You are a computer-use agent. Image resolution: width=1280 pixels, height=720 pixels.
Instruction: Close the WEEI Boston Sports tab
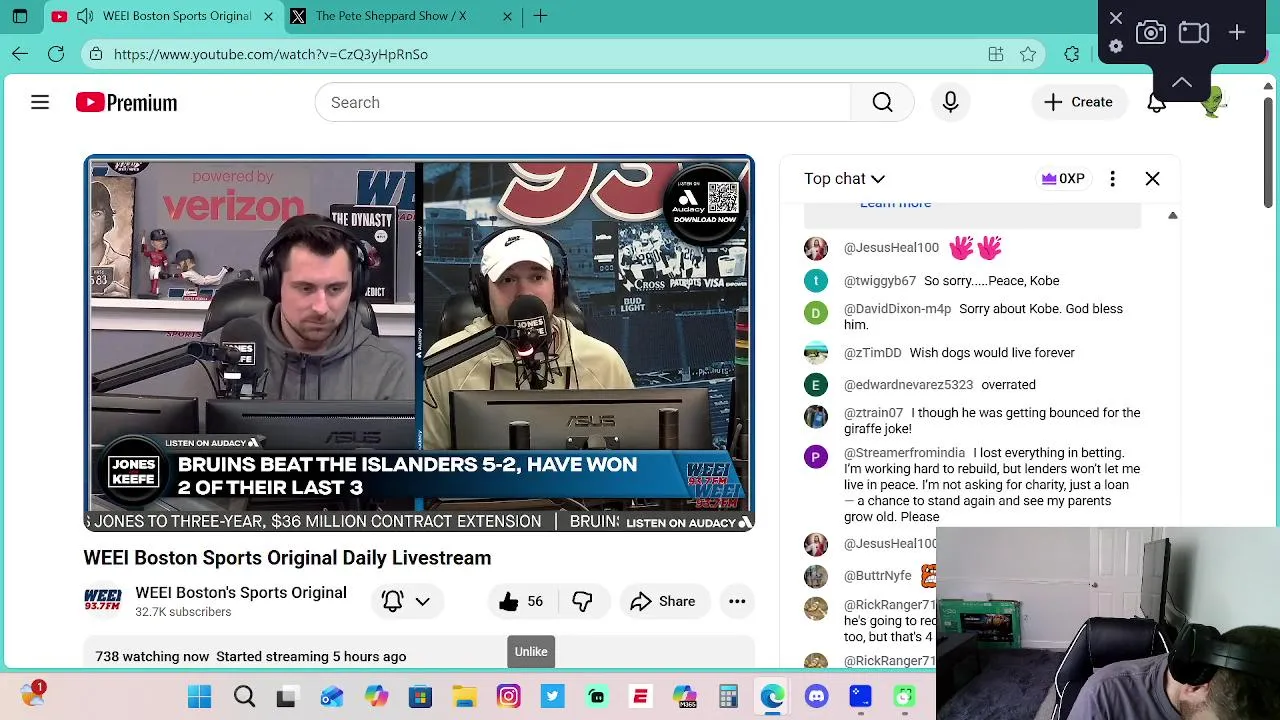point(268,16)
